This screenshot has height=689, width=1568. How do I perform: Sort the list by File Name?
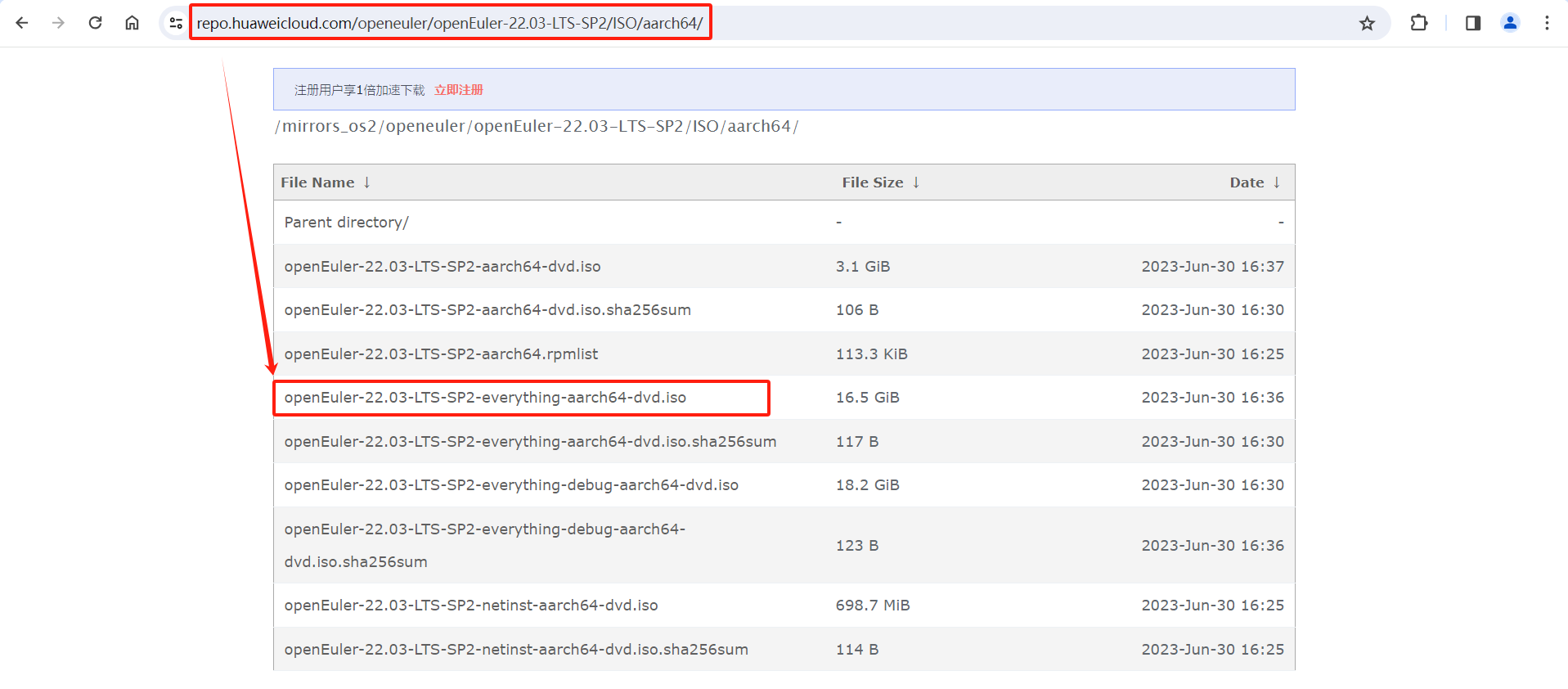tap(326, 182)
